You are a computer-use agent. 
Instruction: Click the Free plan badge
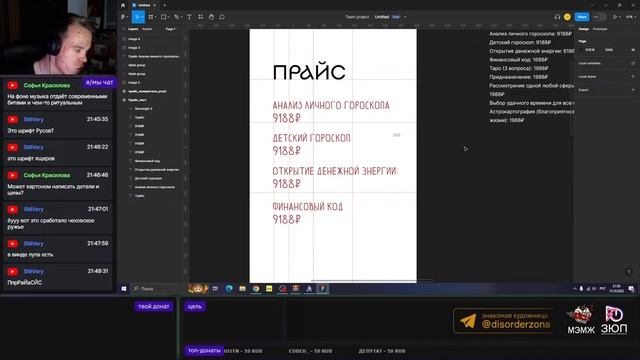pyautogui.click(x=396, y=17)
